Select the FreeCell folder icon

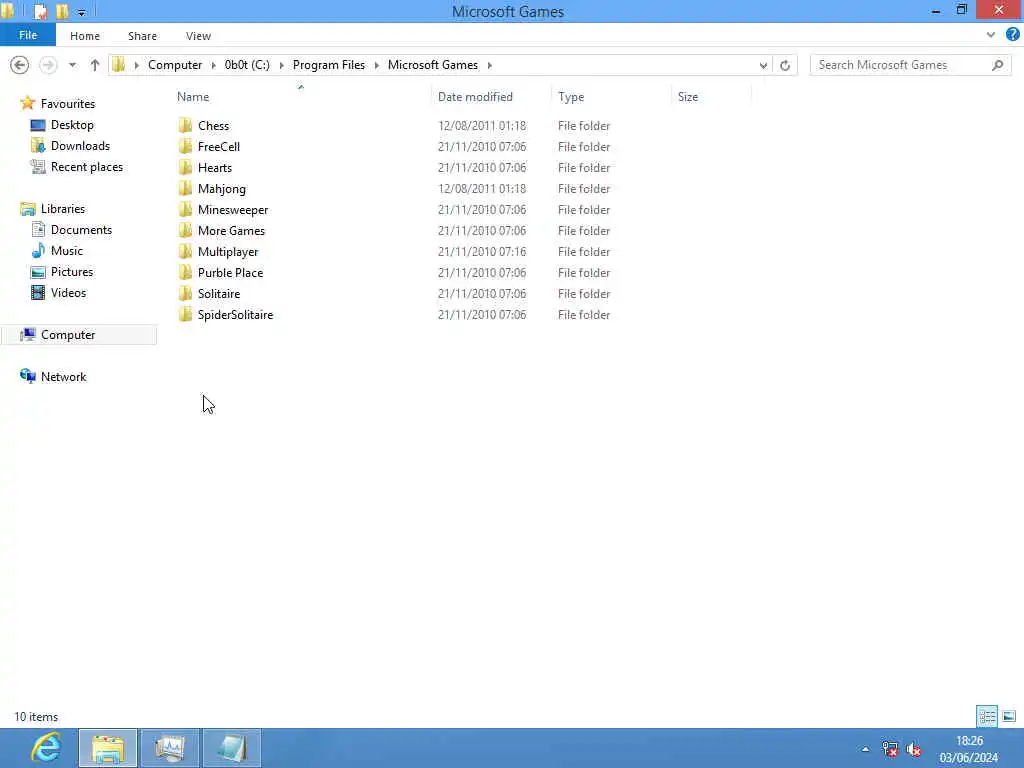tap(186, 146)
